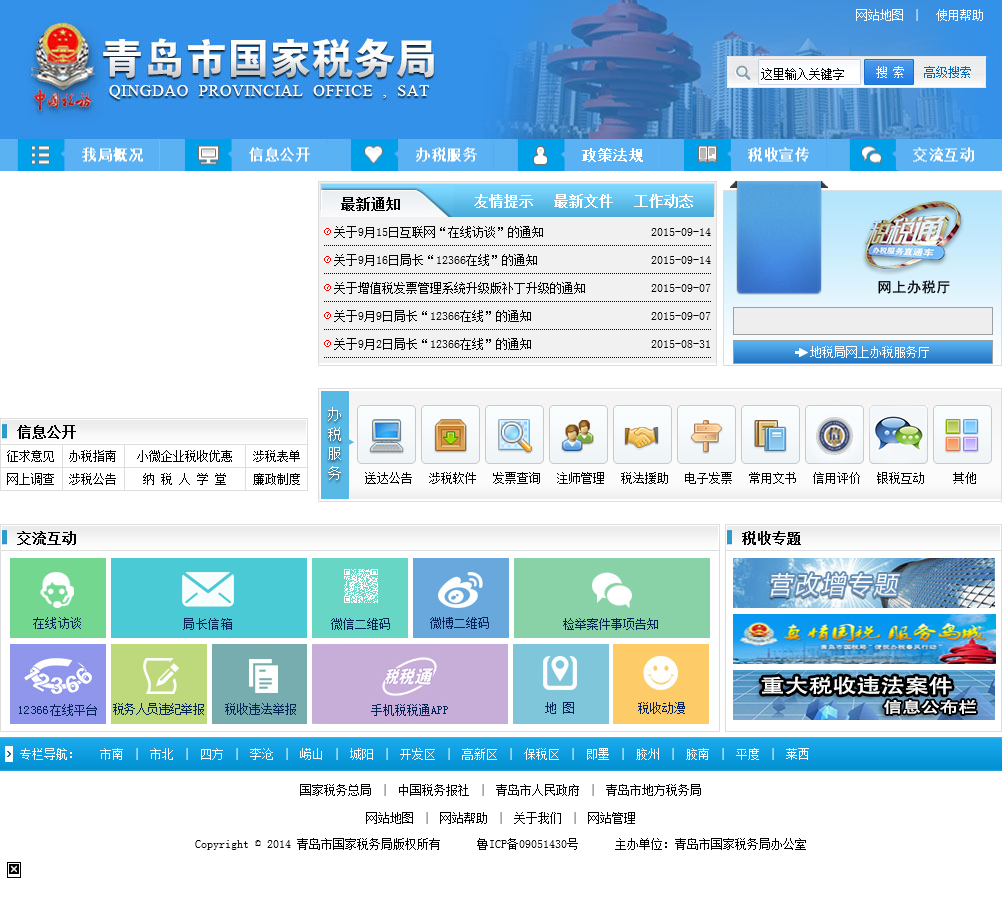Open the 电子发票 signpost icon
Image resolution: width=1002 pixels, height=911 pixels.
pyautogui.click(x=706, y=434)
